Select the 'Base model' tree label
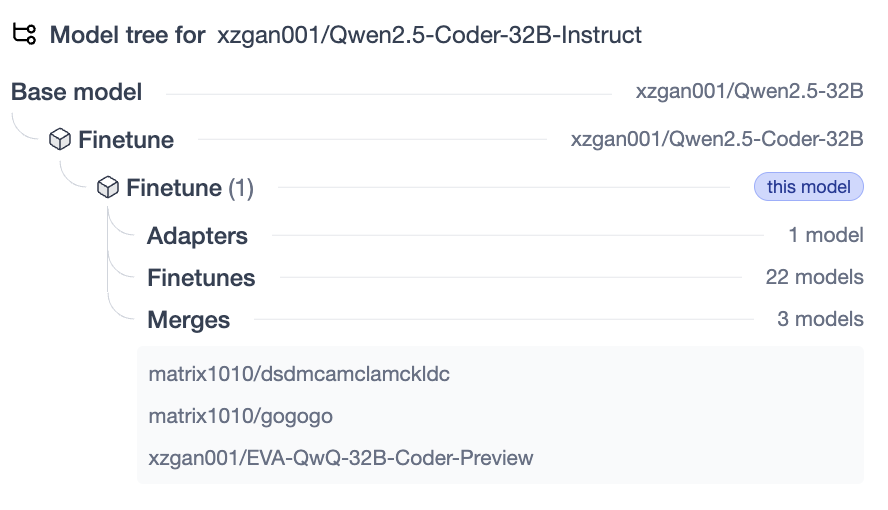 77,92
